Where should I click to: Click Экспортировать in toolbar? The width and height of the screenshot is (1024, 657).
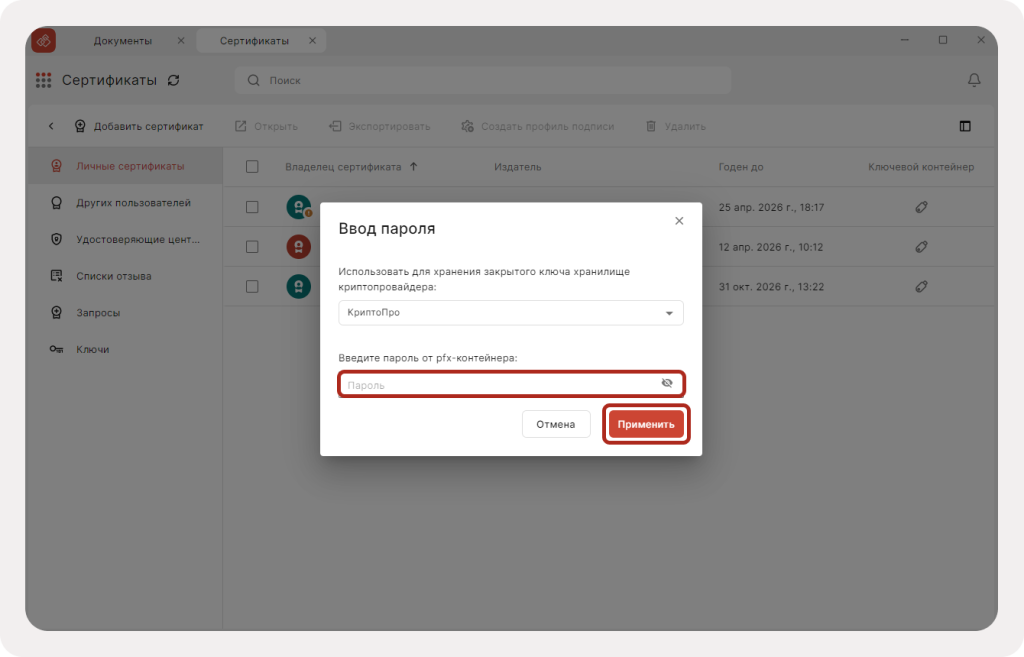[x=379, y=126]
